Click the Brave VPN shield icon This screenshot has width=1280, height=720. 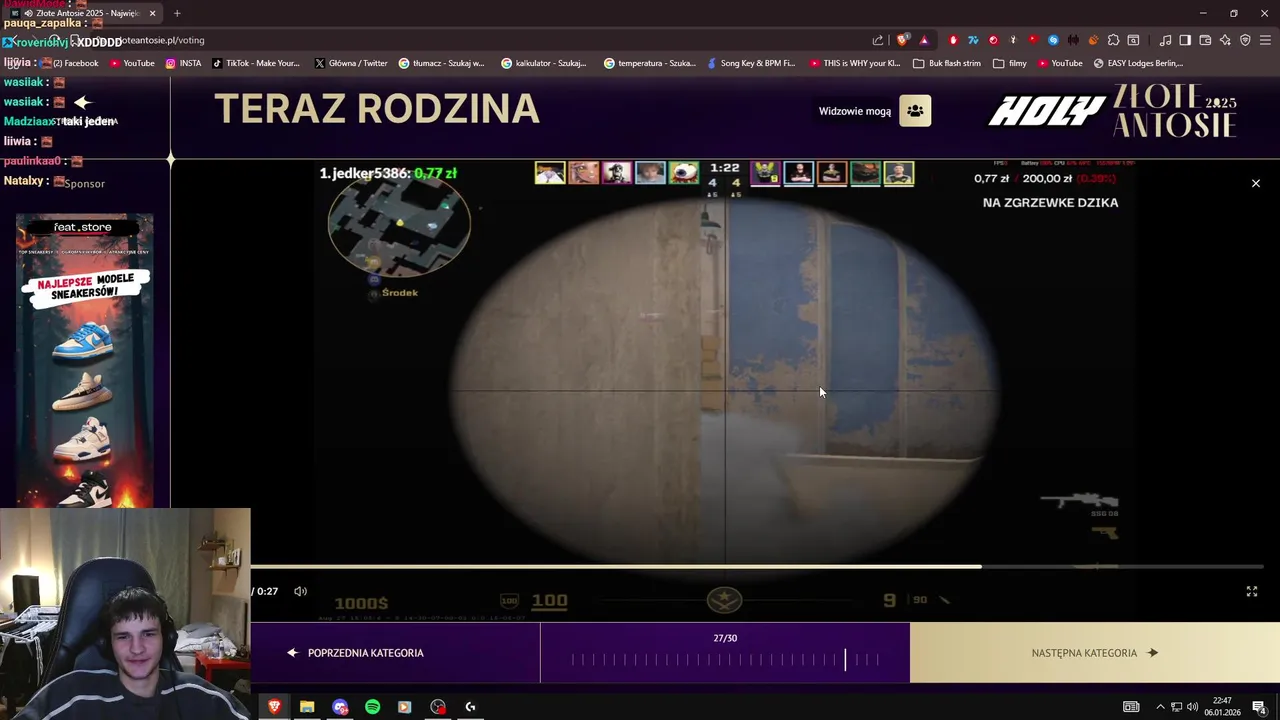click(x=1245, y=40)
